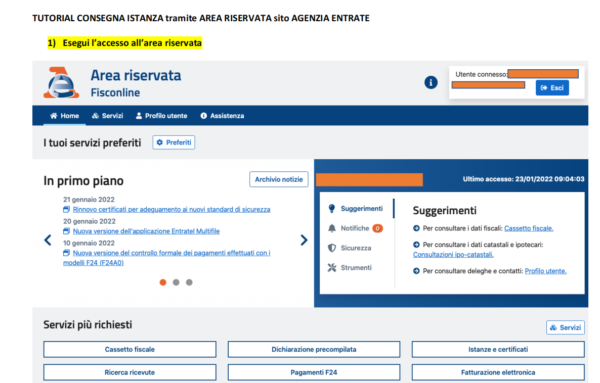Click the 21 gennaio 2022 date text
This screenshot has height=383, width=600.
click(x=89, y=199)
